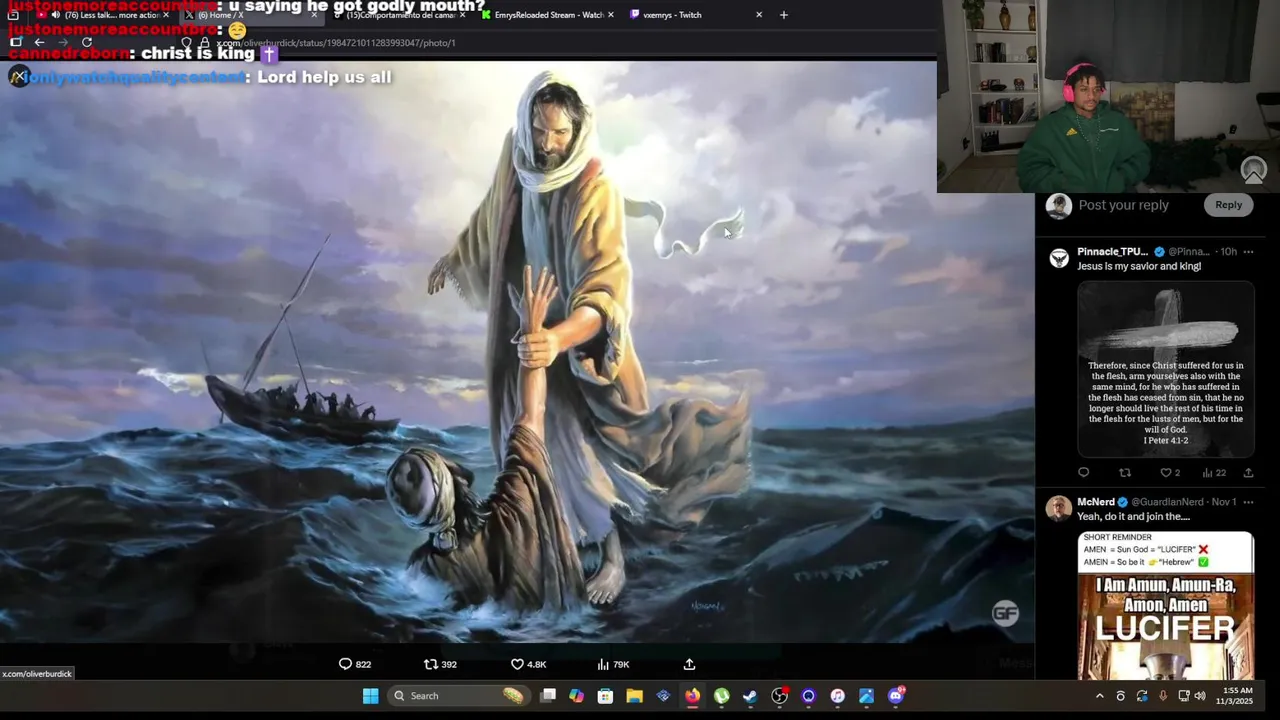Click the x.com address bar URL

point(336,43)
